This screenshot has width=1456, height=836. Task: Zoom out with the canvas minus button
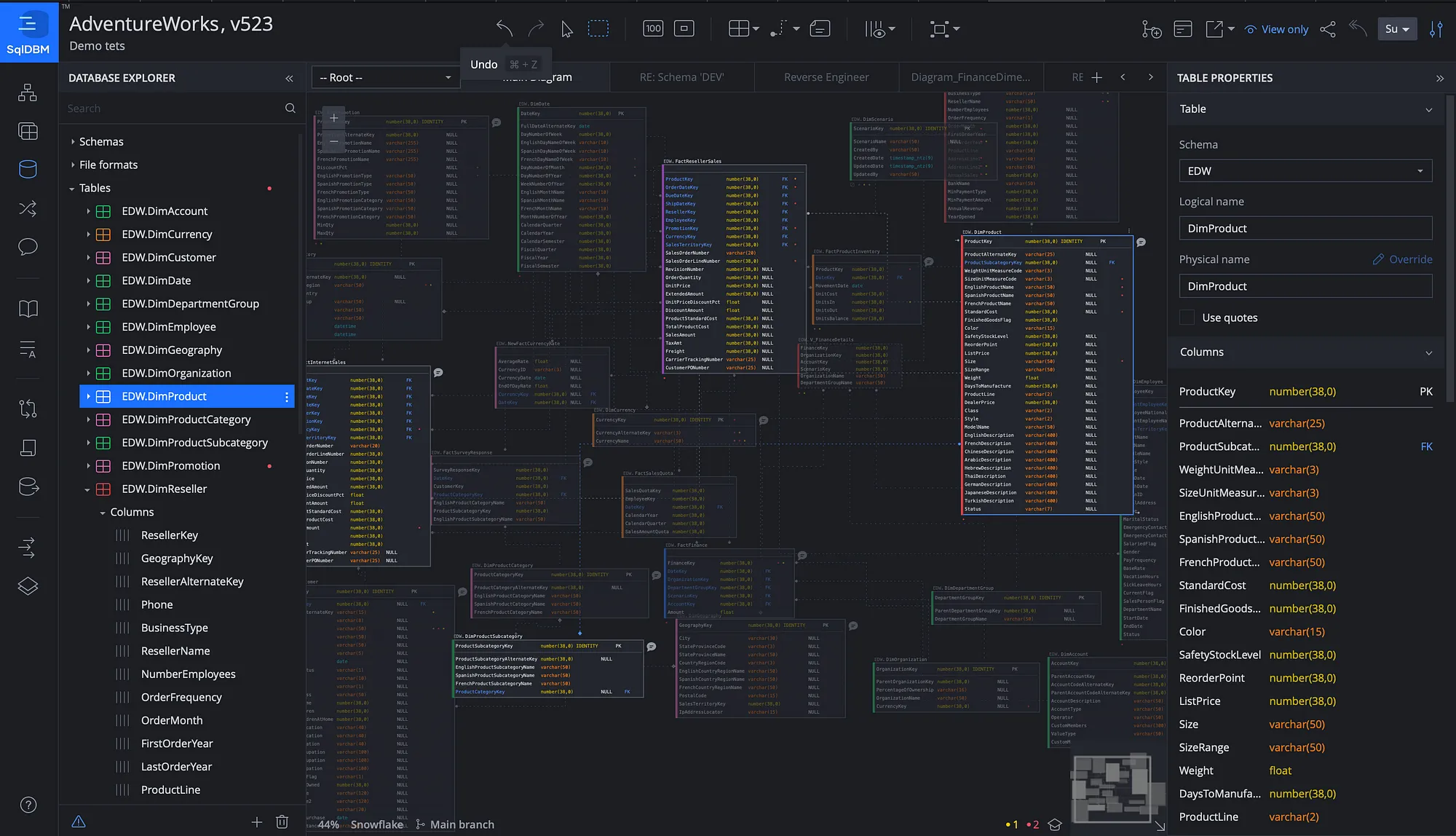tap(333, 141)
